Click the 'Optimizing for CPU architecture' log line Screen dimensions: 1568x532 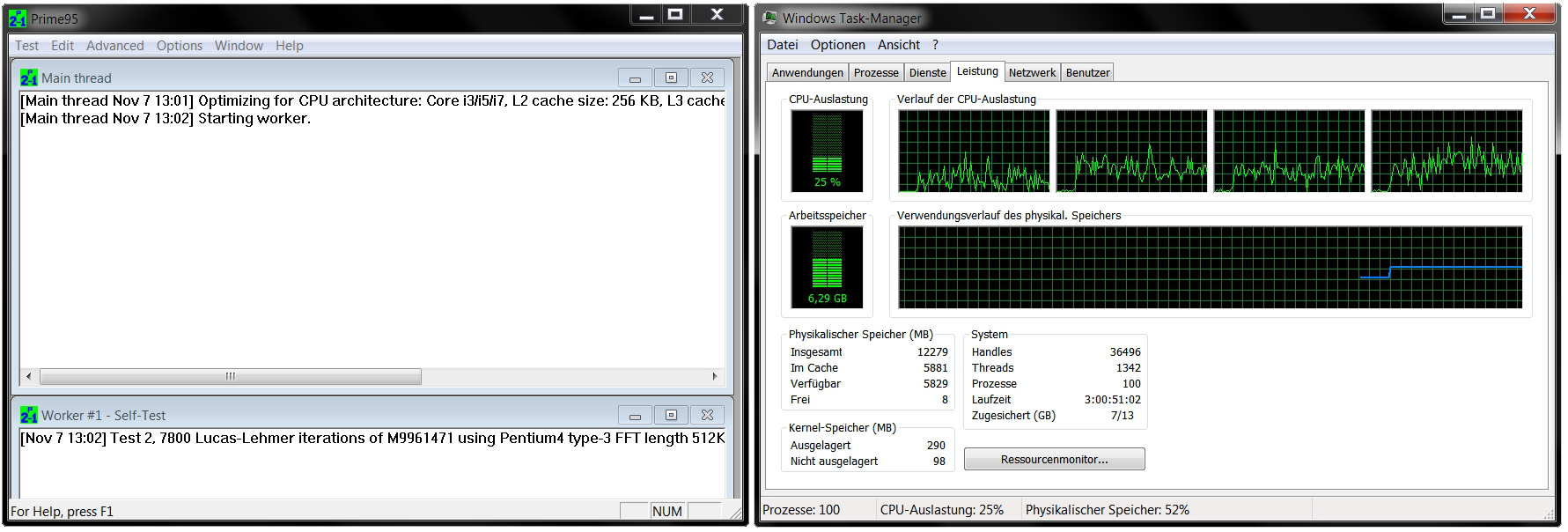[x=372, y=101]
